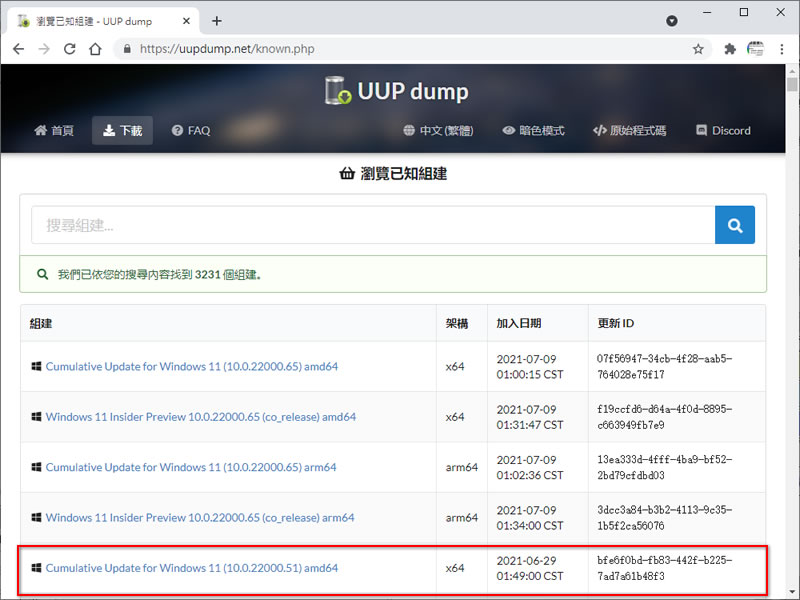
Task: Go back to the previous page
Action: click(18, 49)
